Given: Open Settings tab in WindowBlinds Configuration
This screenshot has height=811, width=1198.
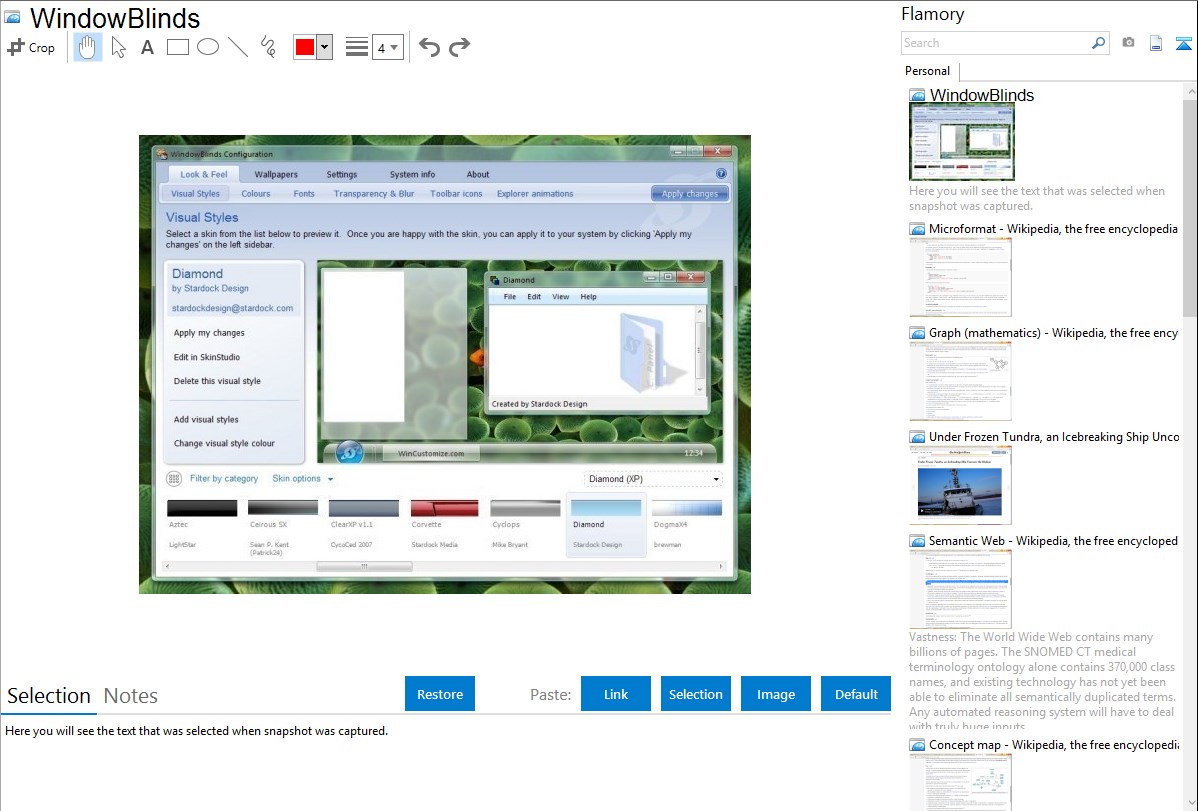Looking at the screenshot, I should [342, 174].
